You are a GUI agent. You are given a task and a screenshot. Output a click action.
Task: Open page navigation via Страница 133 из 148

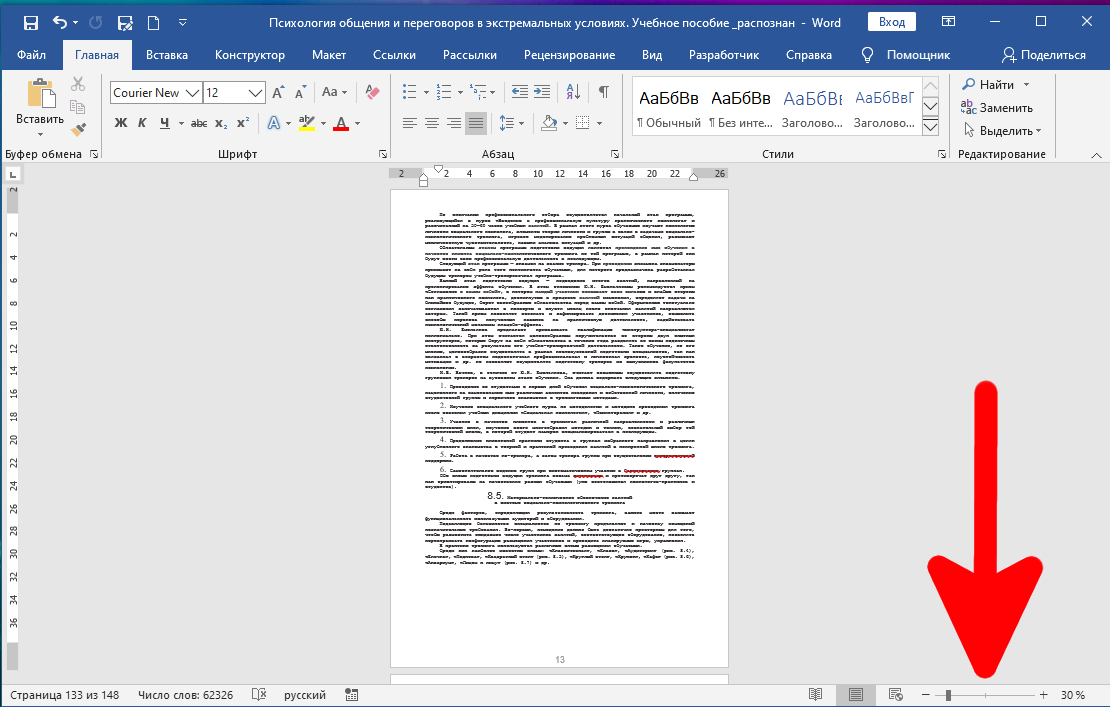pos(64,695)
